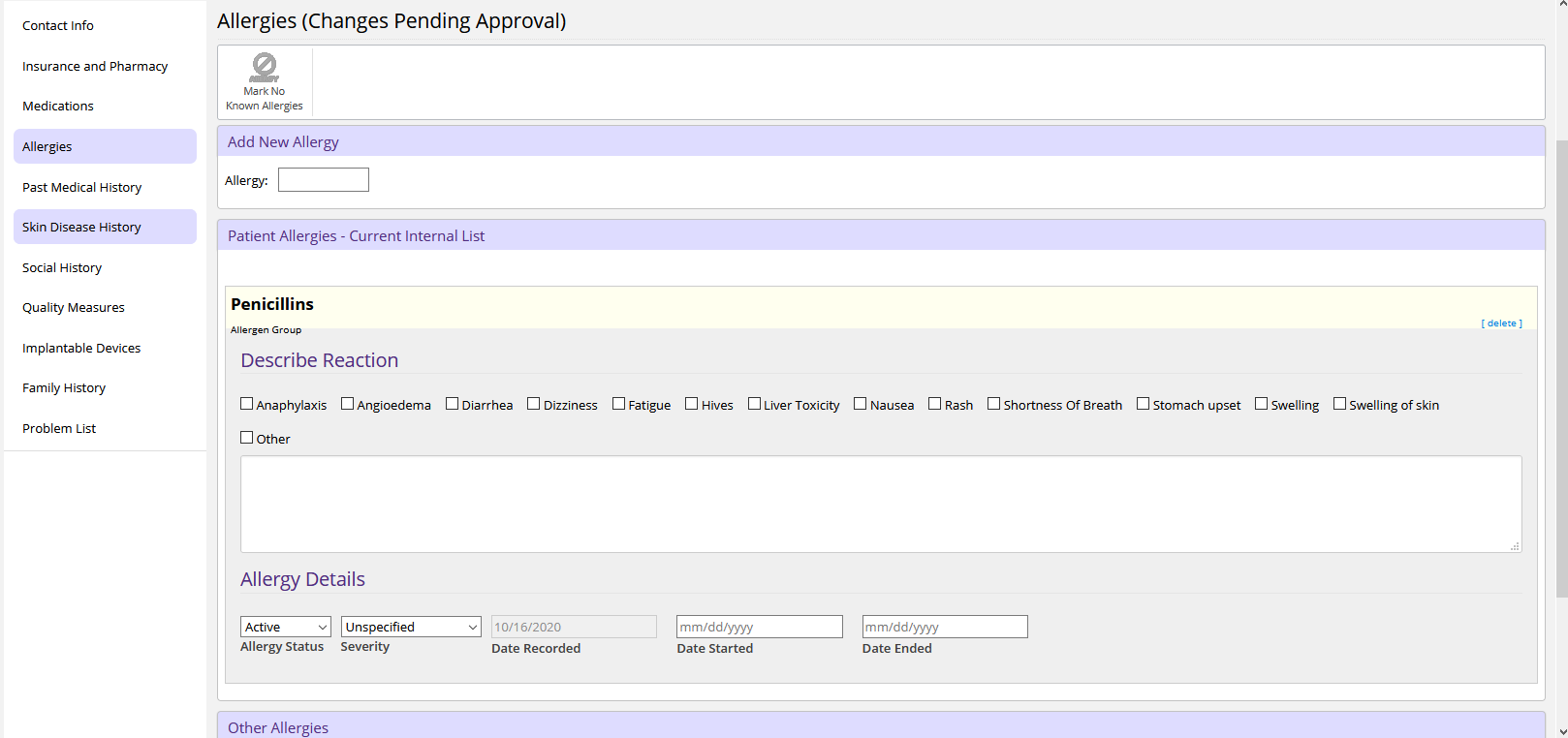Viewport: 1568px width, 738px height.
Task: Check Shortness Of Breath box
Action: tap(994, 404)
